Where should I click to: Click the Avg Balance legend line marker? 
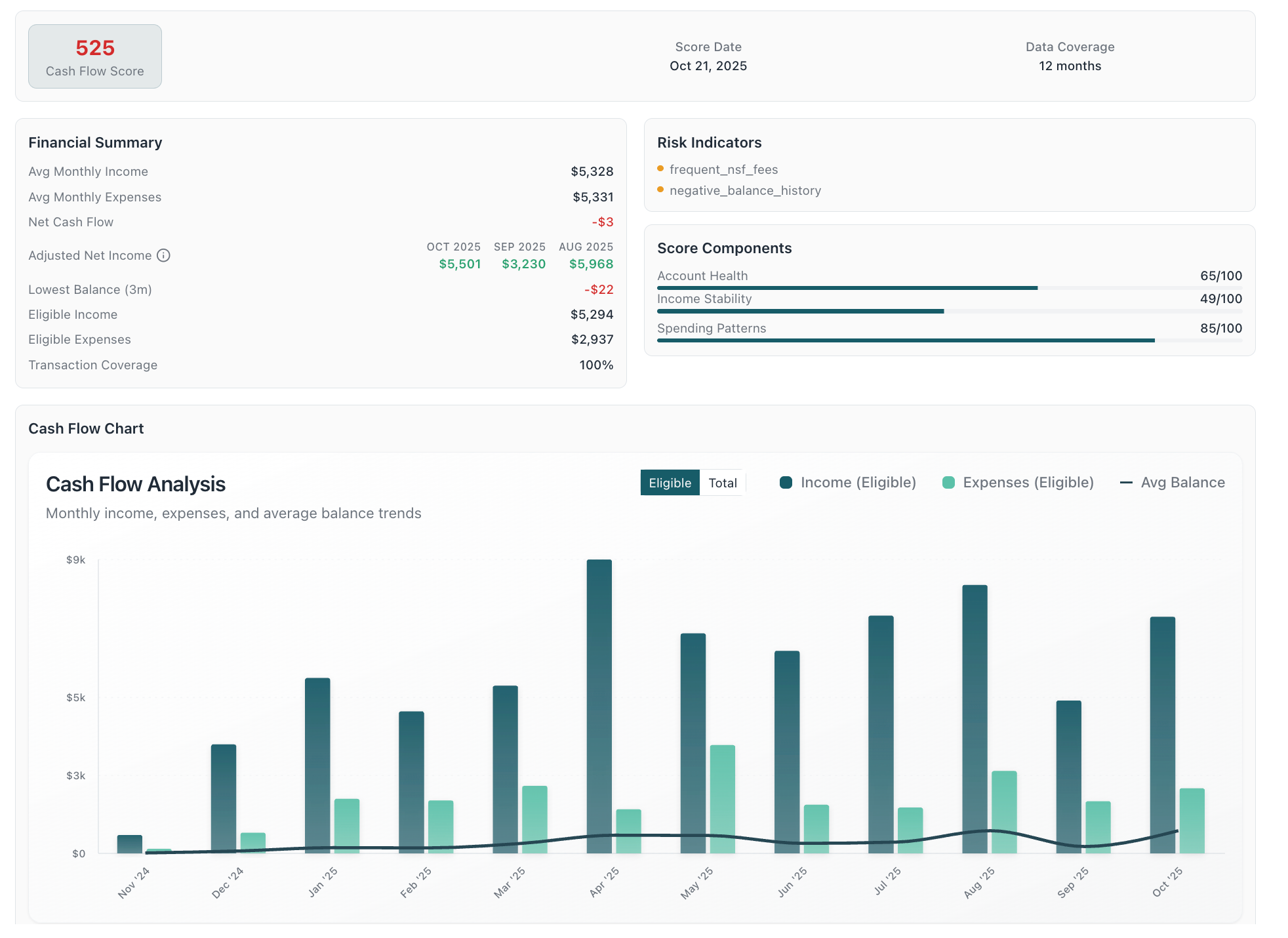pyautogui.click(x=1125, y=482)
